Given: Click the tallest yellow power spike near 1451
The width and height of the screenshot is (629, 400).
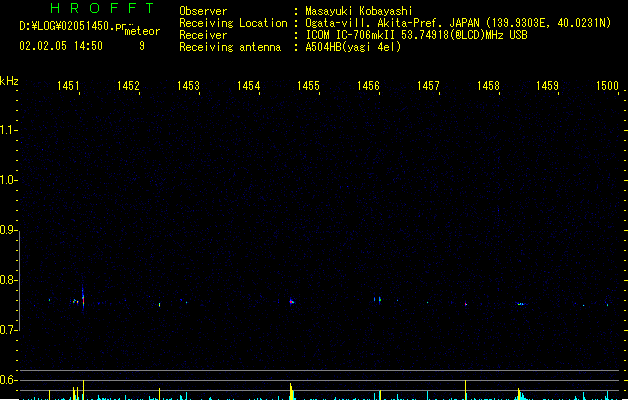Looking at the screenshot, I should [83, 390].
